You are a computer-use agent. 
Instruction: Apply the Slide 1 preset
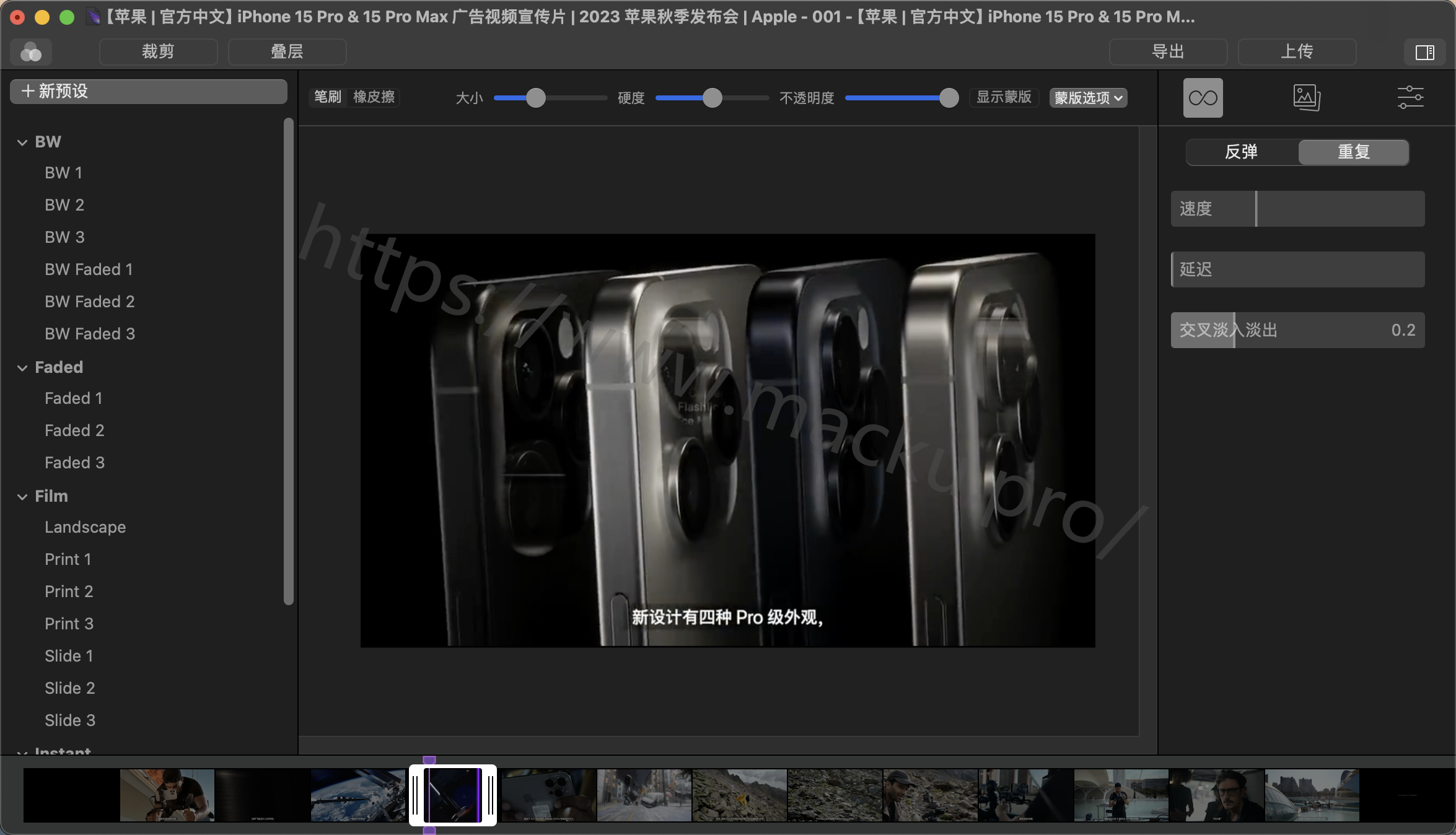[x=69, y=656]
